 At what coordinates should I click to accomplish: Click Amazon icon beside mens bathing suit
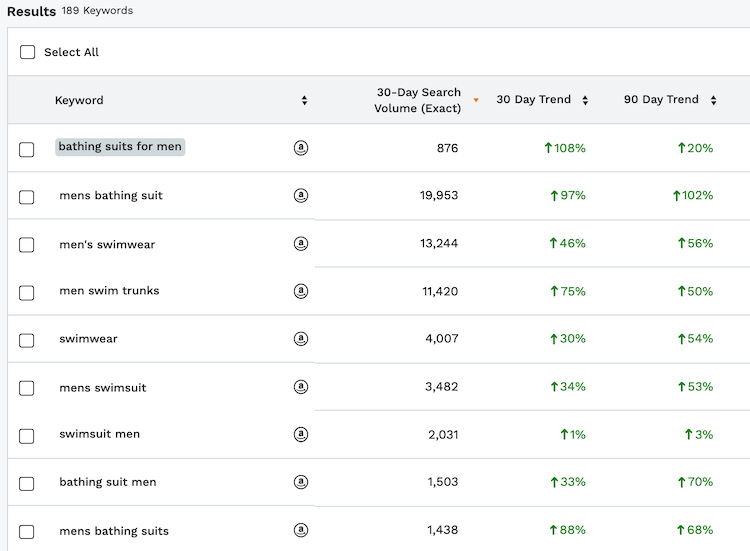(x=300, y=195)
